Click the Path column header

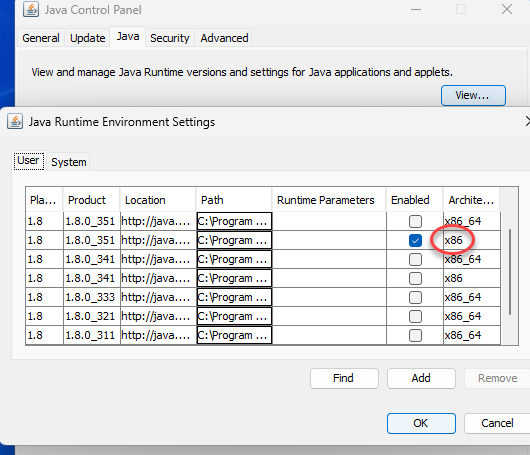click(x=234, y=200)
